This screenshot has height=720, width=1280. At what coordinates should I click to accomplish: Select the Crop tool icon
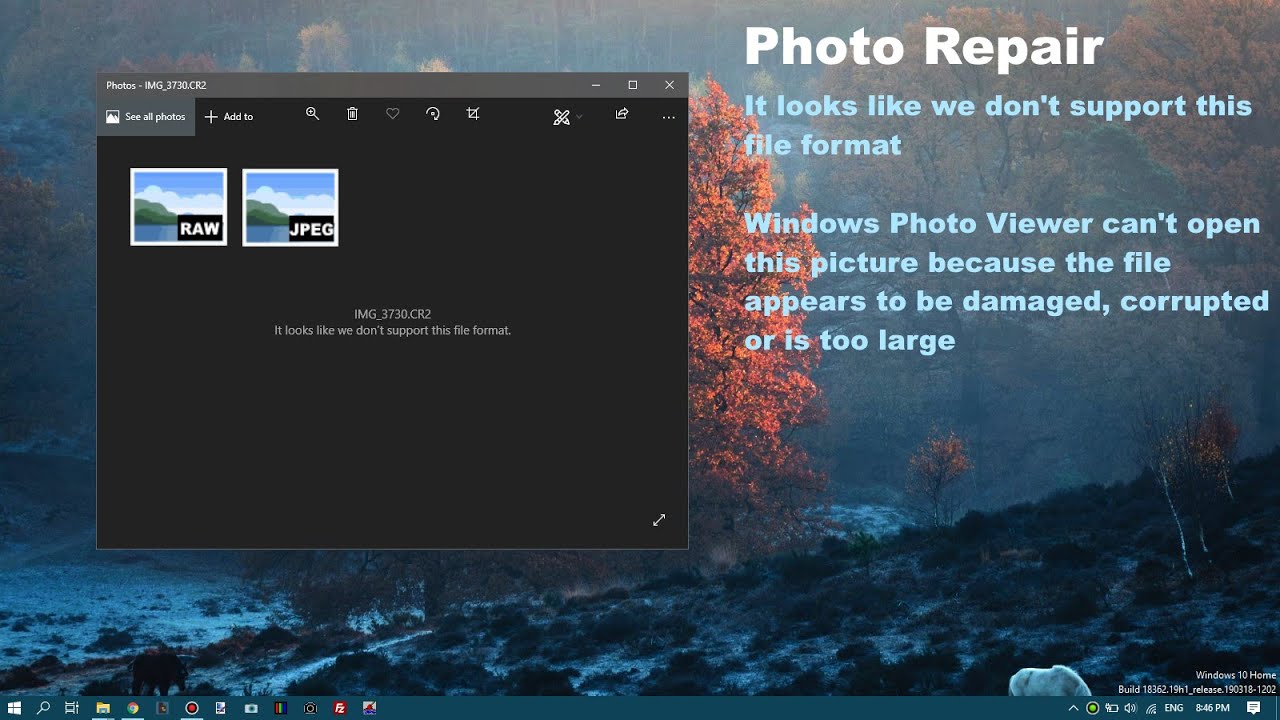tap(473, 114)
